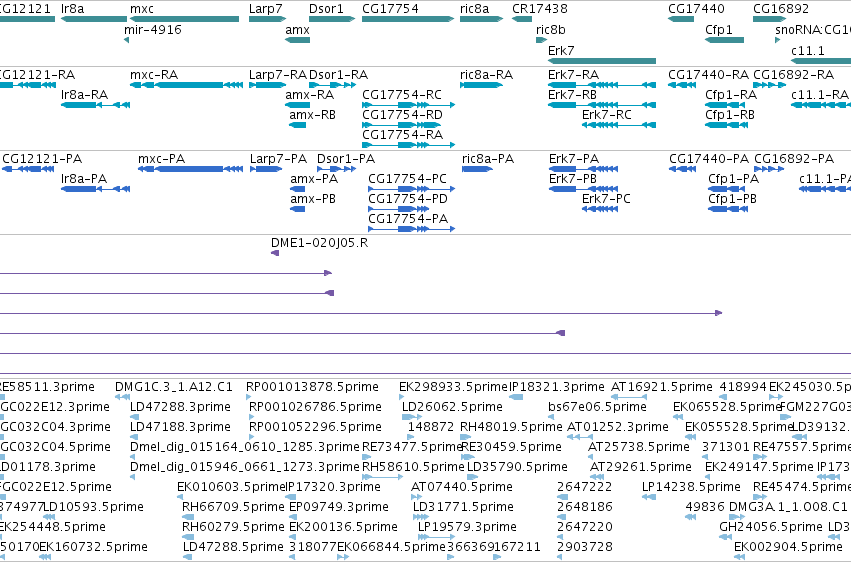The width and height of the screenshot is (851, 562).
Task: Select the 'CG17754-RD' transcript label
Action: pyautogui.click(x=402, y=114)
